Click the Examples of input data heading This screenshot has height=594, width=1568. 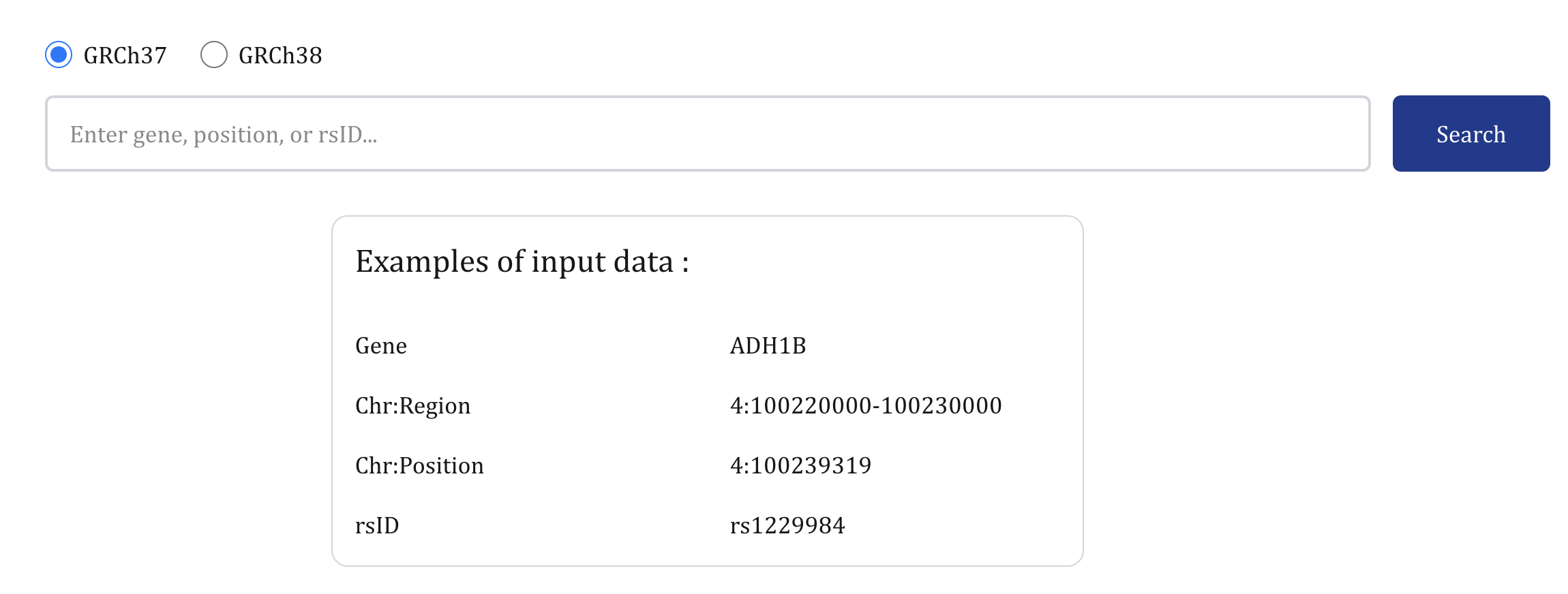[522, 262]
